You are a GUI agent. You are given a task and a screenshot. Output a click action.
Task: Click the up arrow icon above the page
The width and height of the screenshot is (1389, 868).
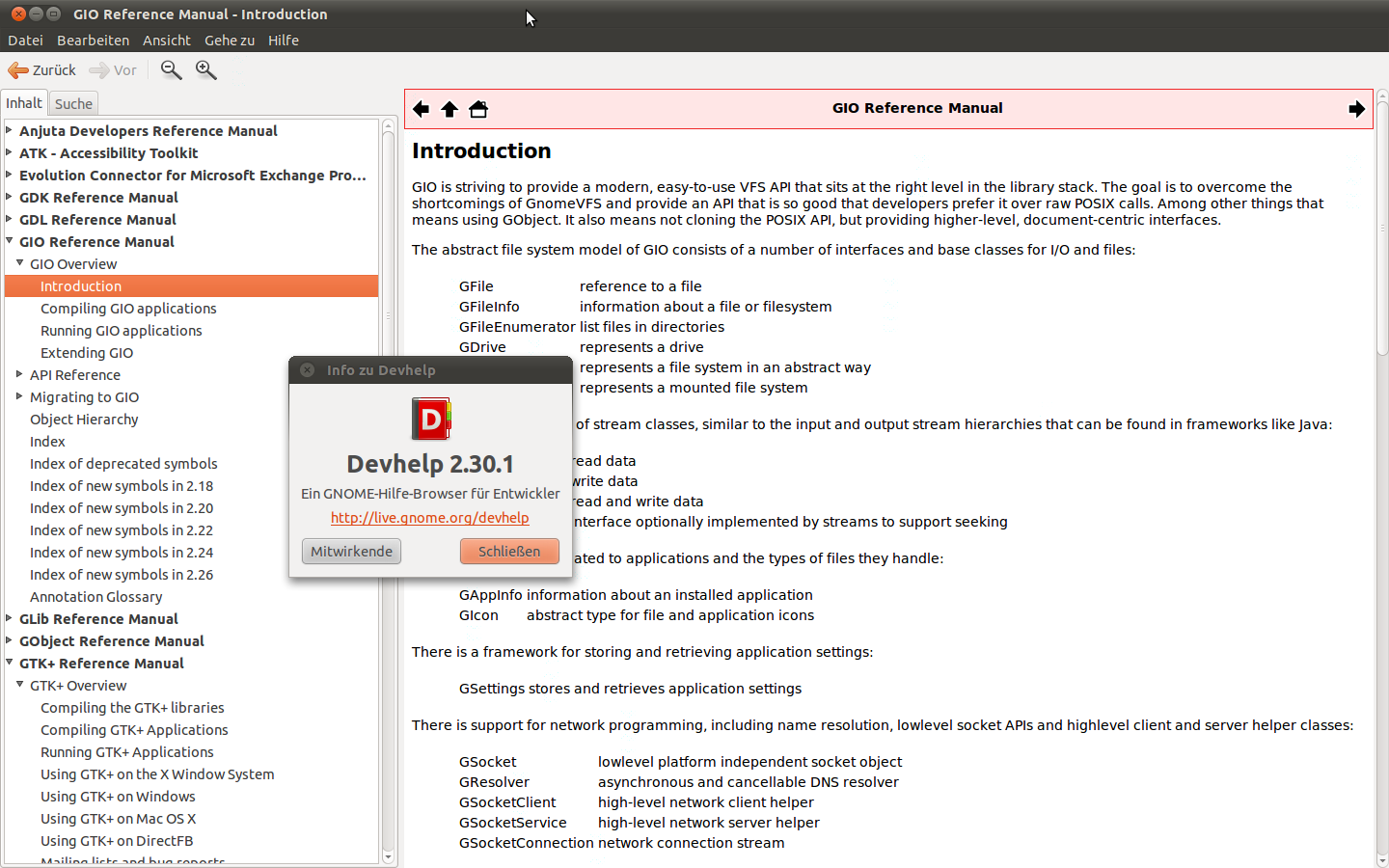point(449,109)
